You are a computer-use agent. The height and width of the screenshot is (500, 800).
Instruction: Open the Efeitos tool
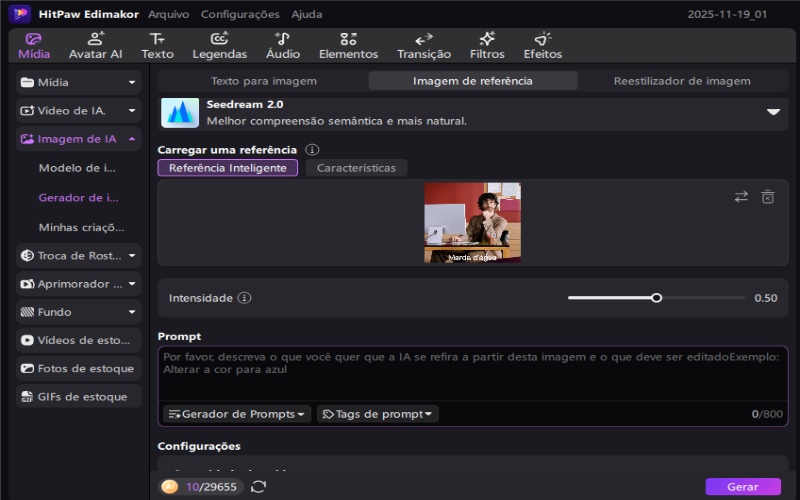[542, 46]
